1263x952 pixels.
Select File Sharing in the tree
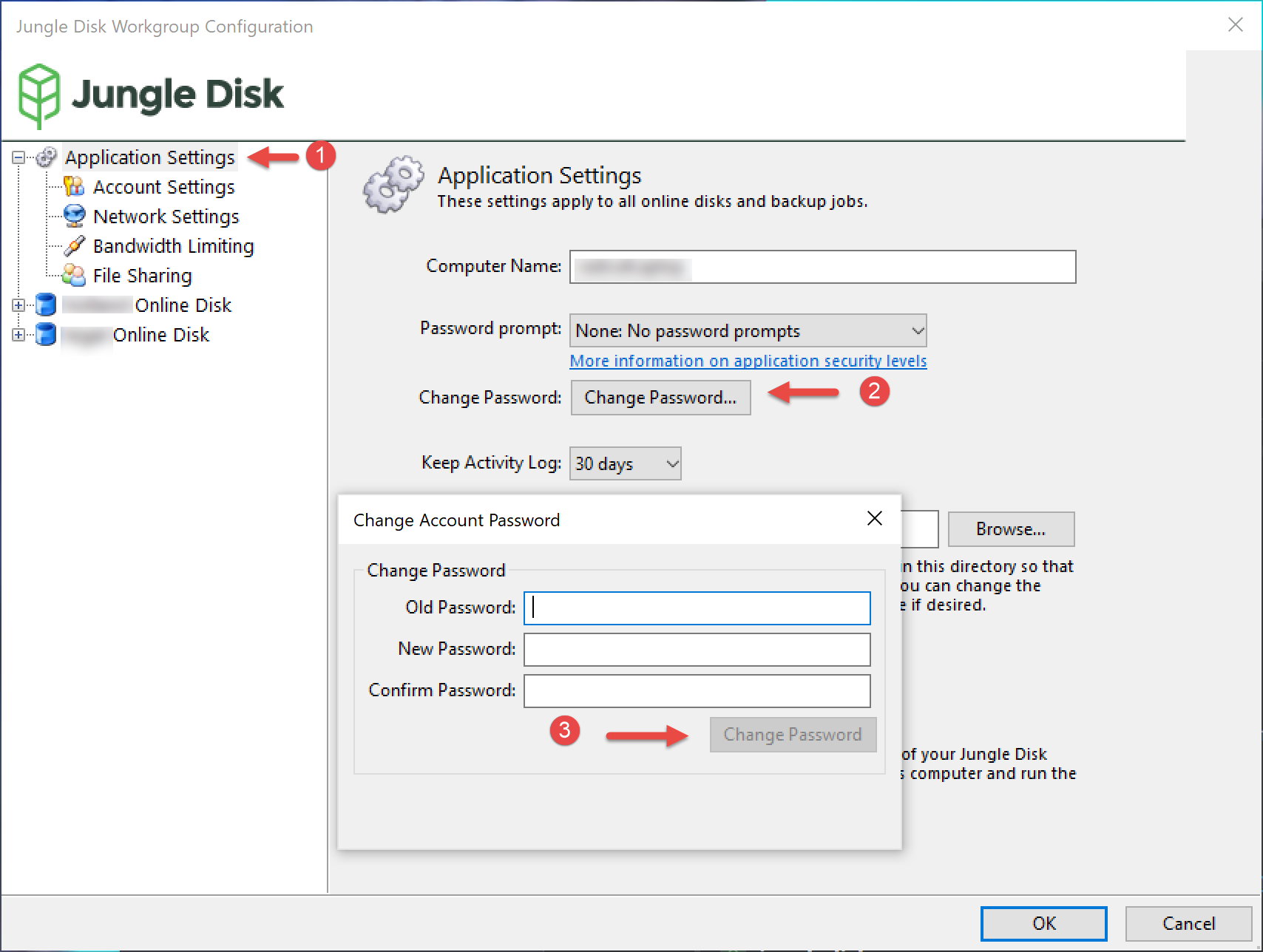click(x=142, y=276)
